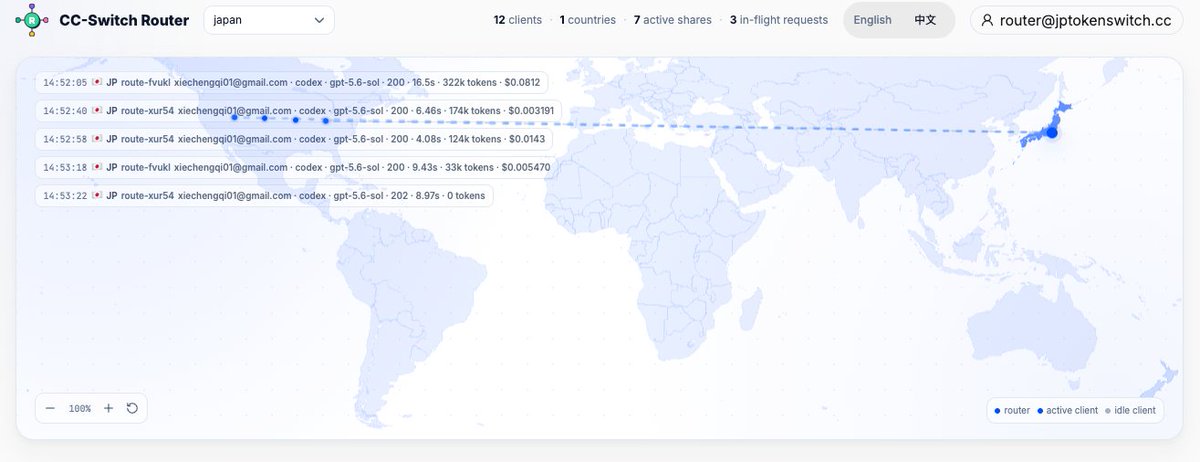Image resolution: width=1200 pixels, height=462 pixels.
Task: Reset map view with the rotate icon
Action: coord(132,408)
